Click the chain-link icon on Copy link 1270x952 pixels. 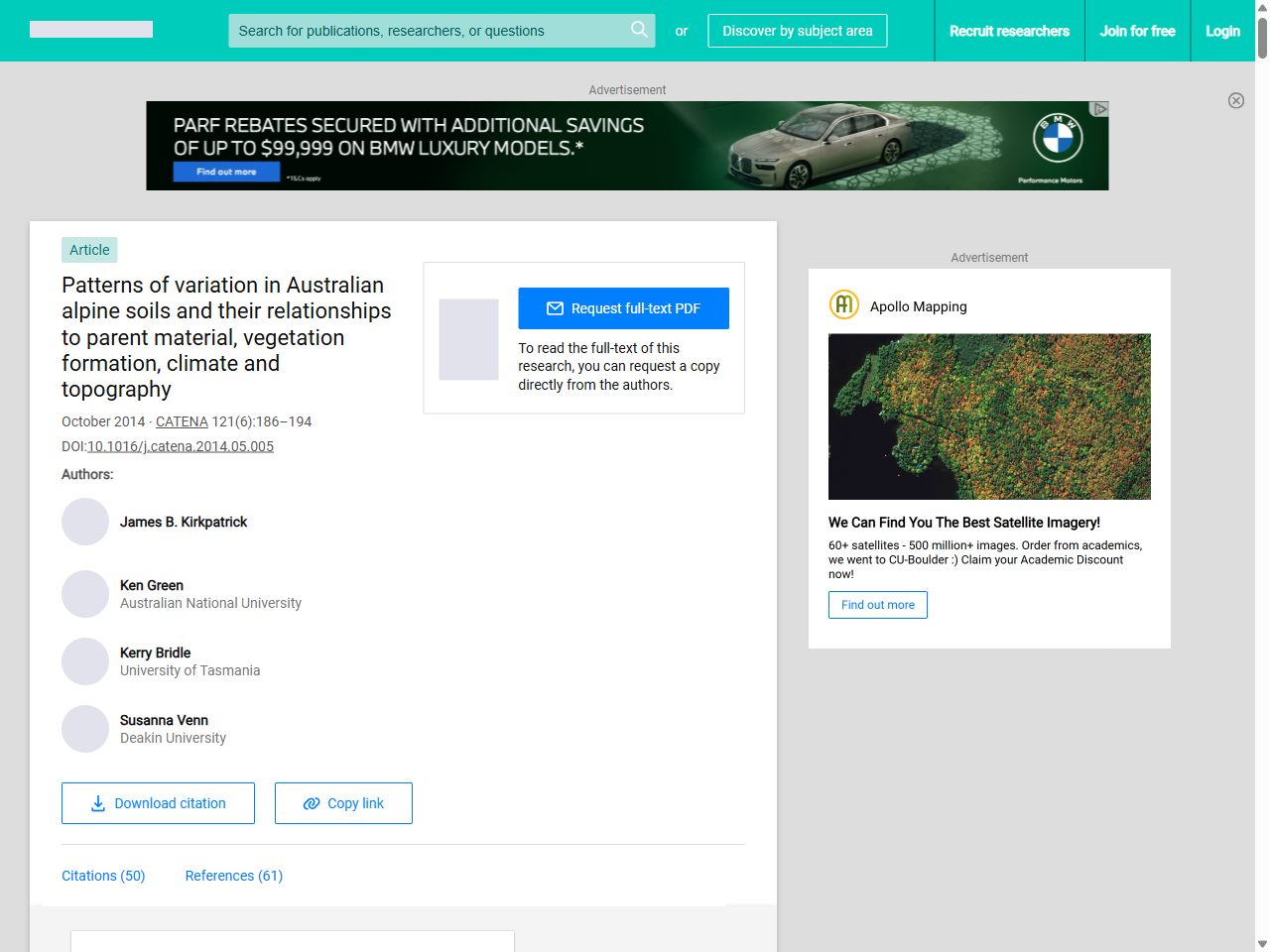coord(310,802)
